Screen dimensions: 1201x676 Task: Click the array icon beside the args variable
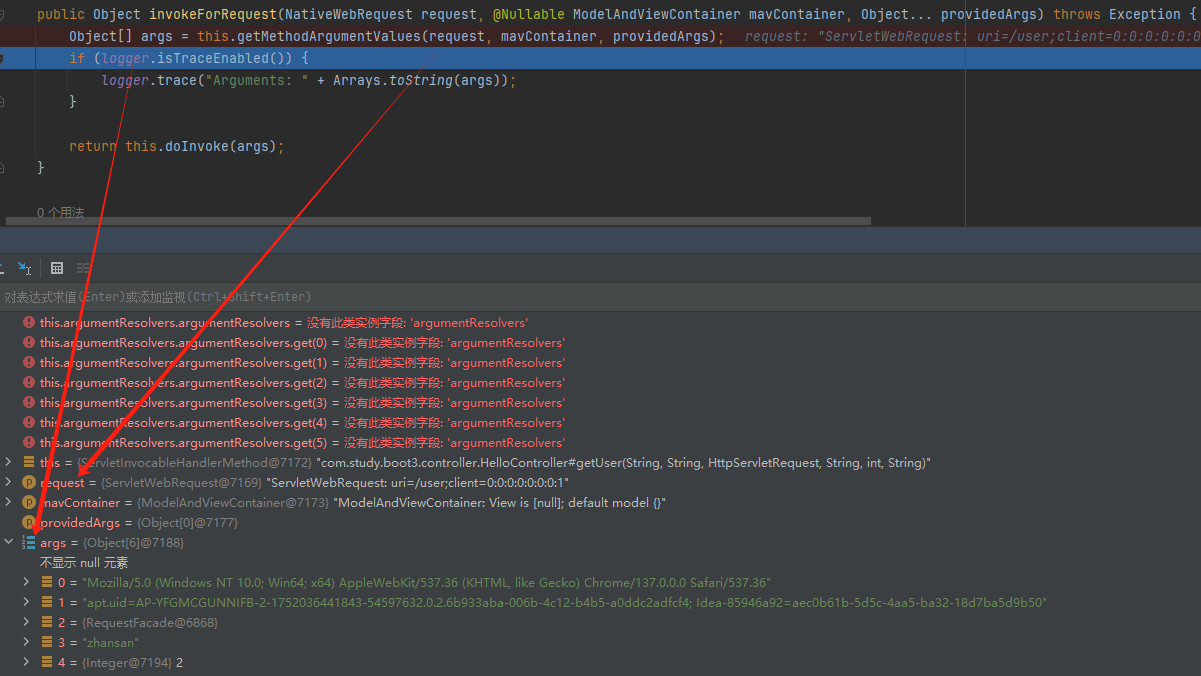click(x=29, y=543)
